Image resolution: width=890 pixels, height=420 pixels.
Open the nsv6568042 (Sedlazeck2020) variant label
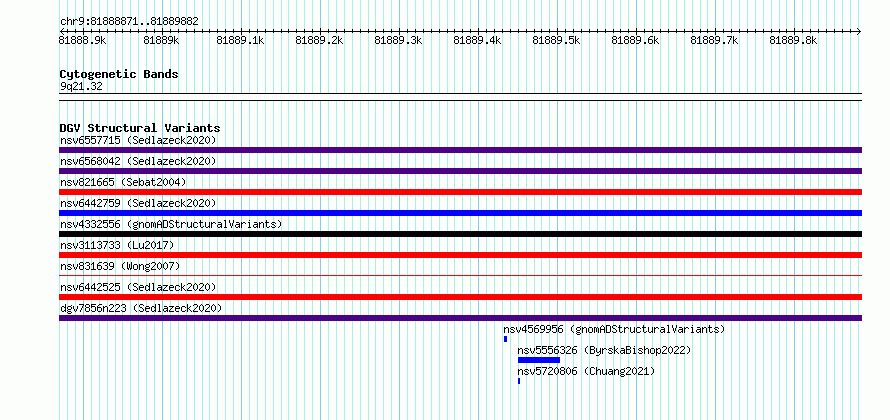138,161
